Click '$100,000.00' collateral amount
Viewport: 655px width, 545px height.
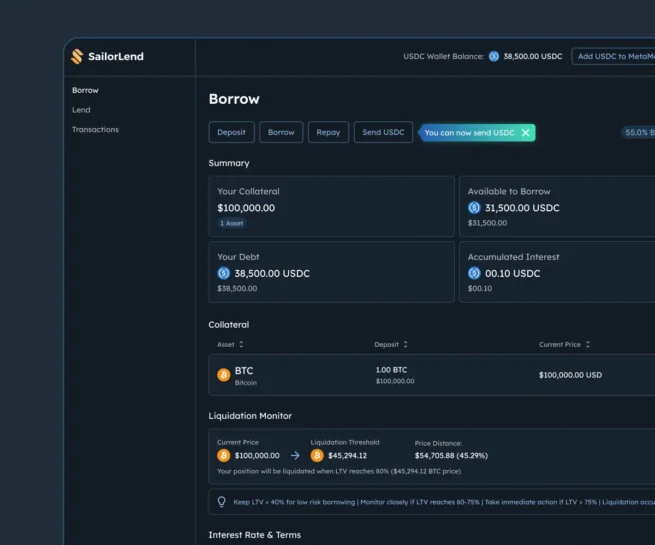(246, 208)
